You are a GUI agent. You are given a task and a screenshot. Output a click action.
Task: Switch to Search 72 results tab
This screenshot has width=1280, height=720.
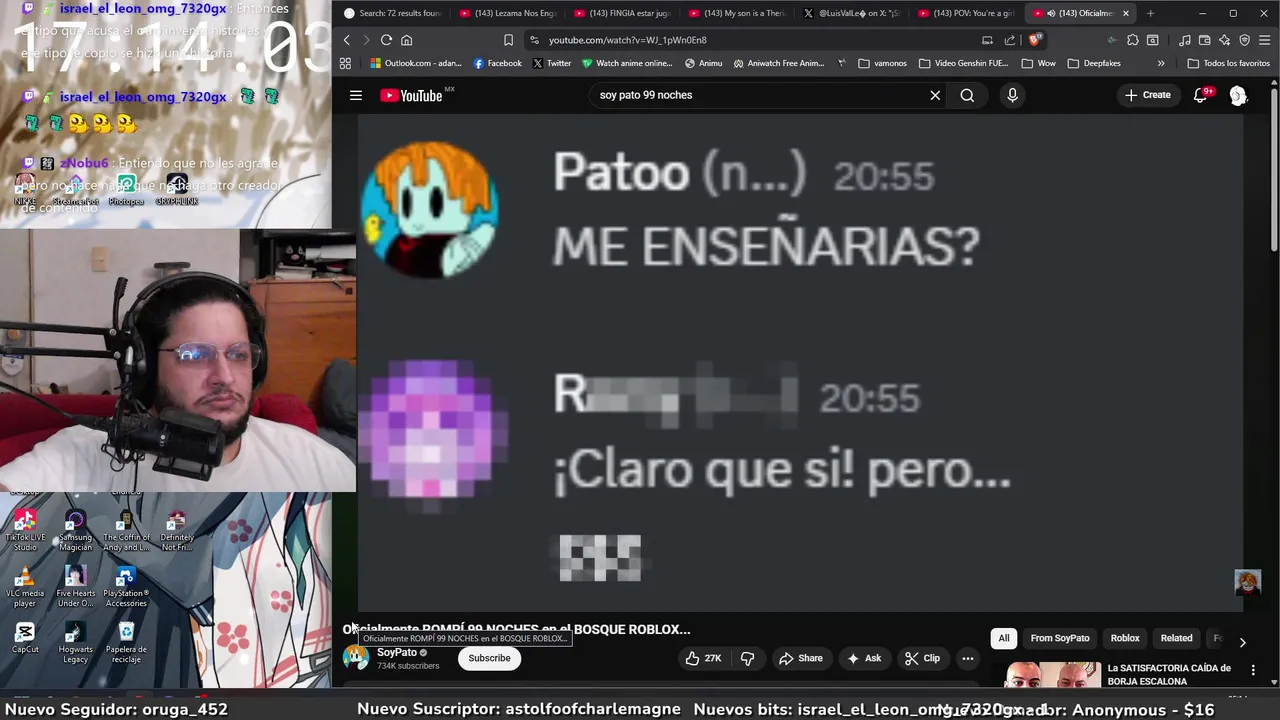393,13
